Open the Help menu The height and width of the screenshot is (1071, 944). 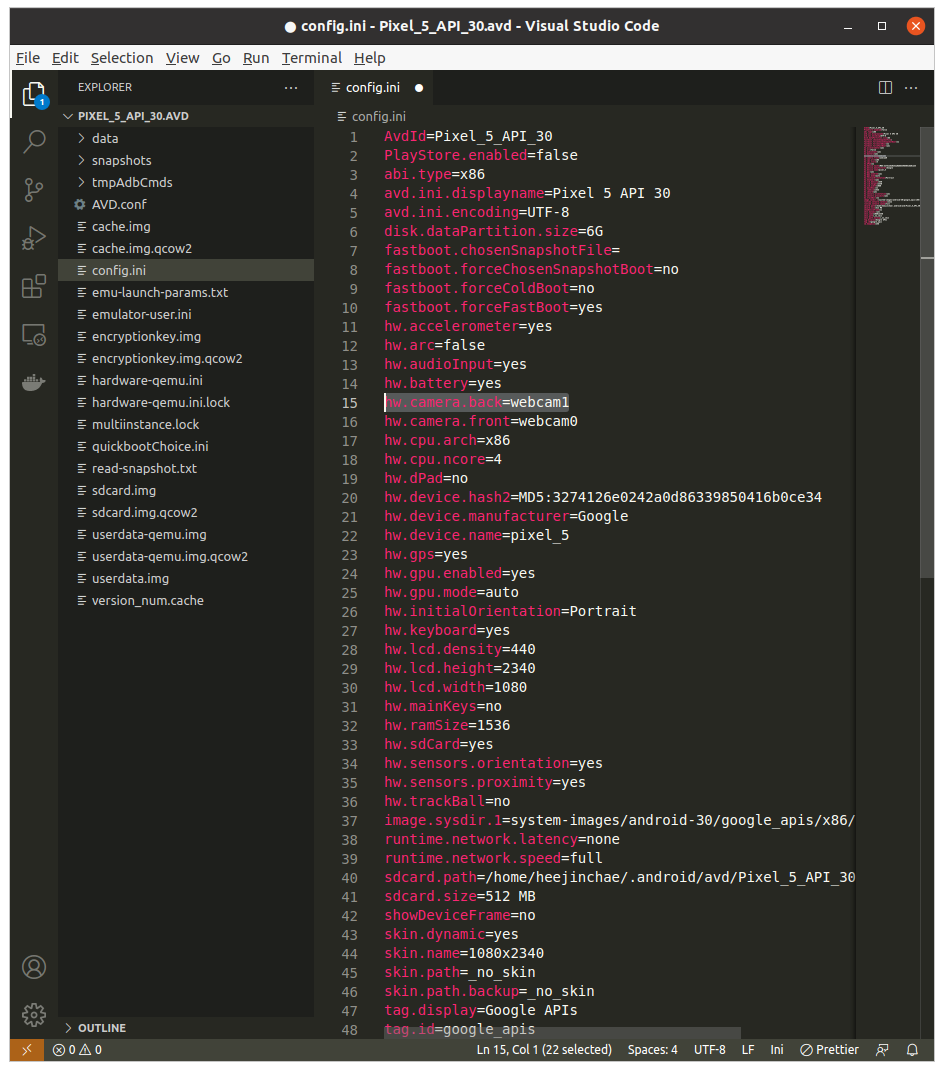[x=370, y=58]
